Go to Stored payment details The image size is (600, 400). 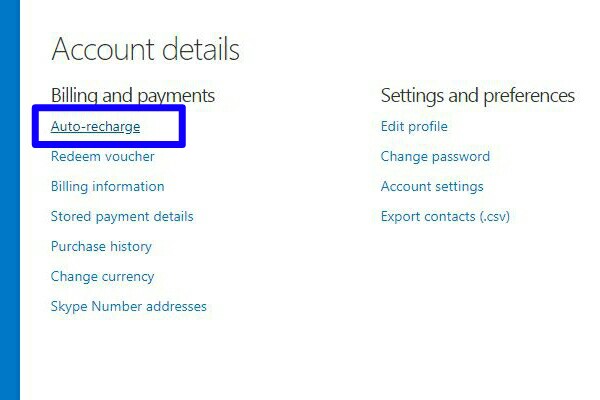click(x=122, y=216)
